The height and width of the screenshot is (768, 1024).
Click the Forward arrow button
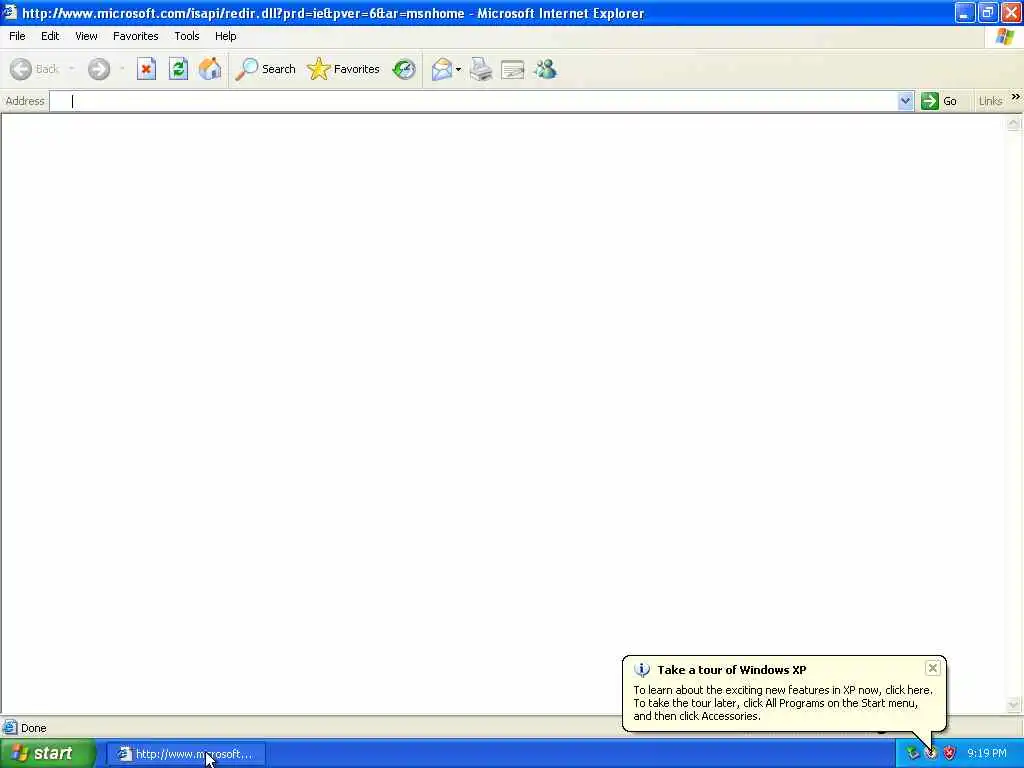[99, 69]
